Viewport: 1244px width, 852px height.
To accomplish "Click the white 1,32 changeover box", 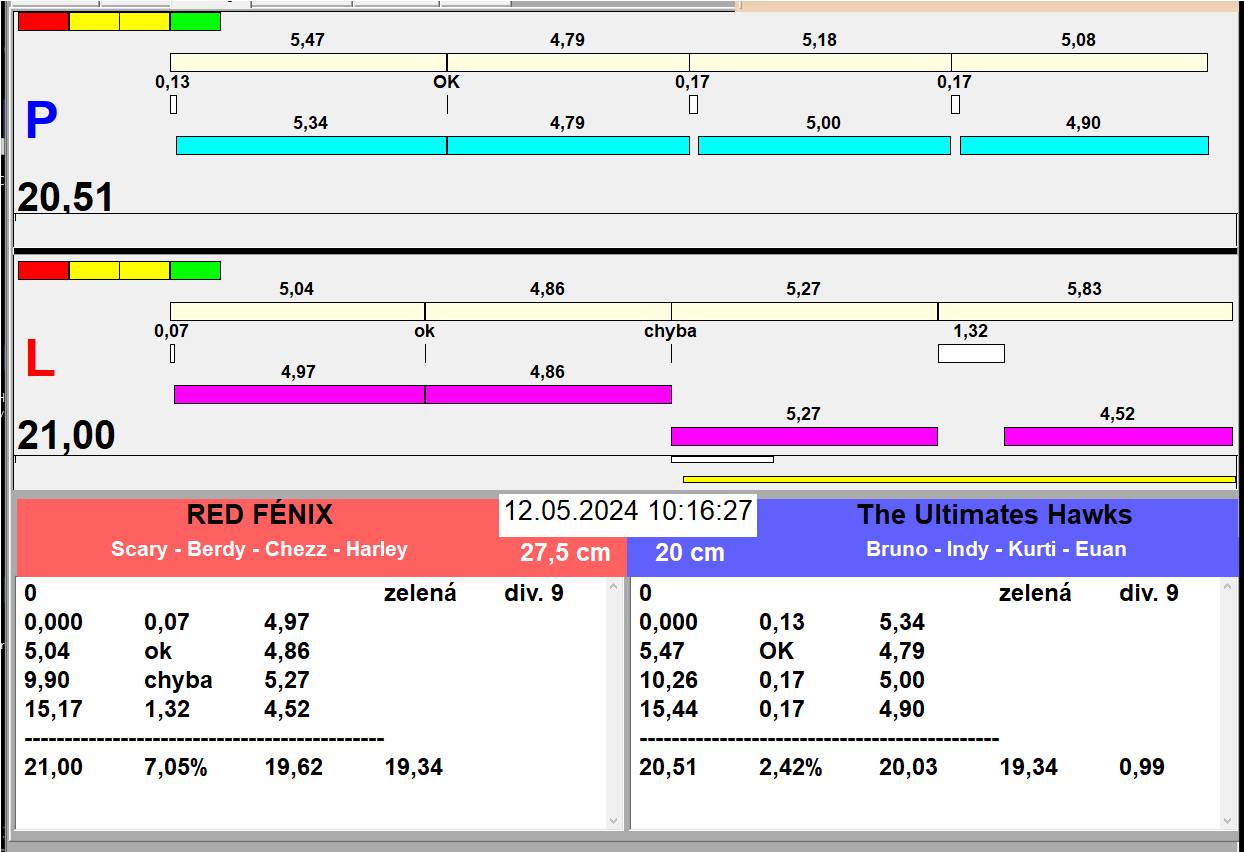I will (970, 353).
